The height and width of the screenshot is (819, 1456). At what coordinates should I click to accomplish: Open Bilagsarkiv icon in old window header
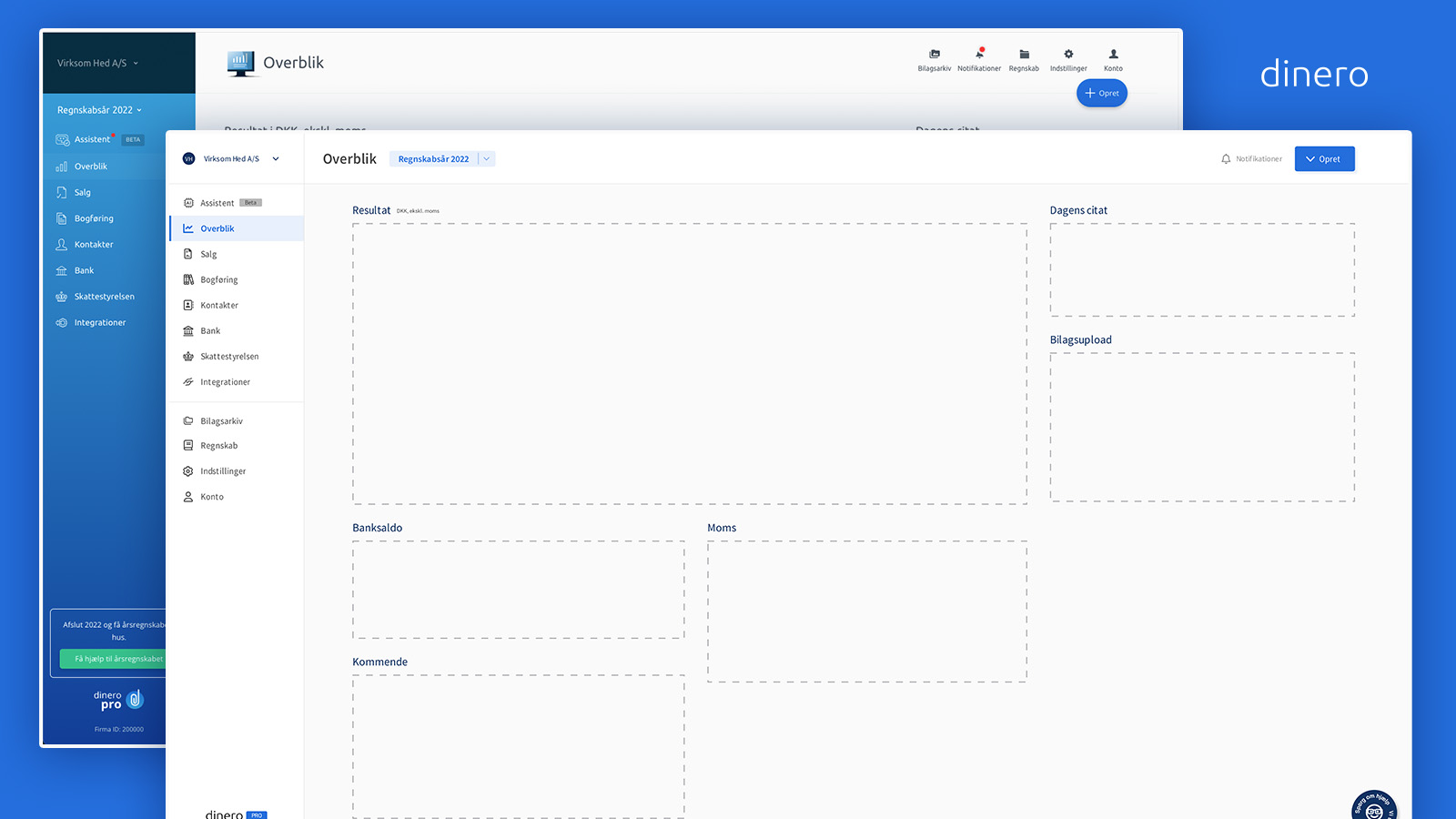point(934,55)
